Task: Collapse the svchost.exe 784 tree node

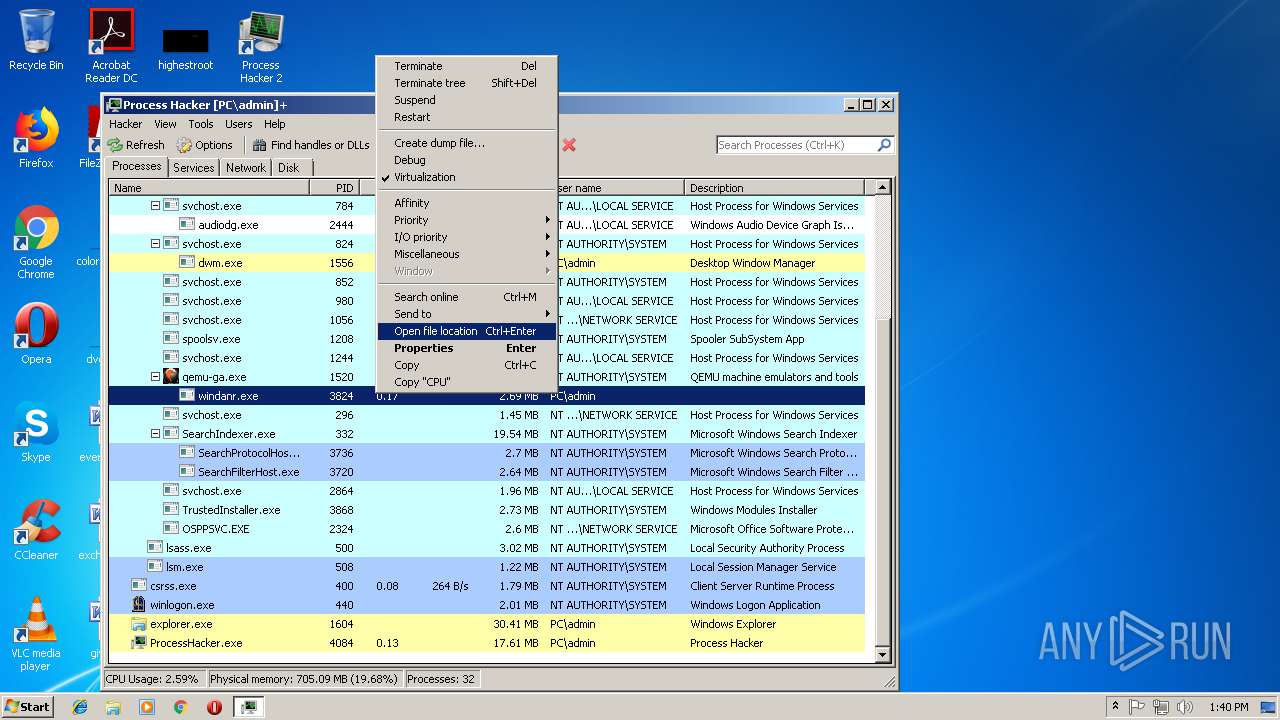Action: (155, 206)
